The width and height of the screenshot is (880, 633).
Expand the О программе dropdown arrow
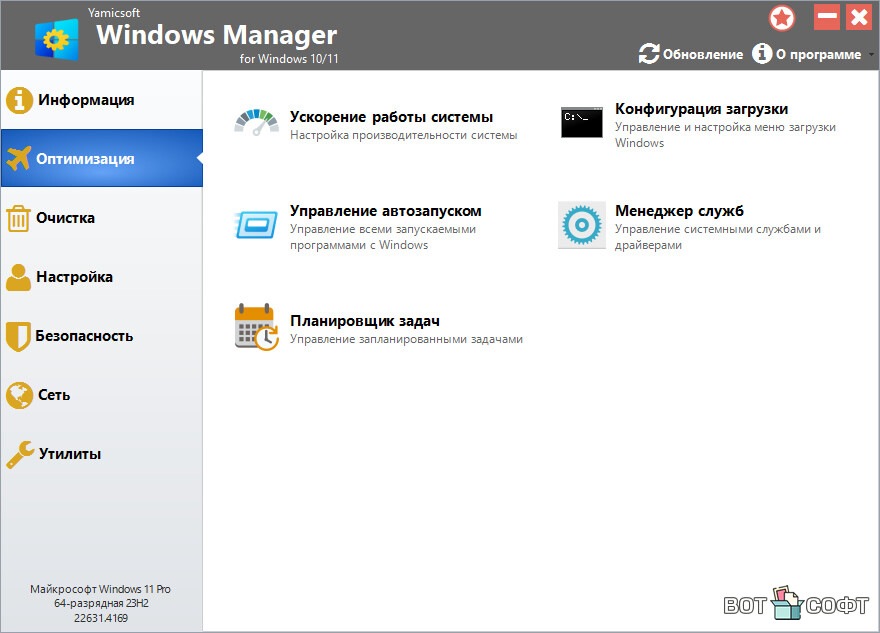pyautogui.click(x=870, y=55)
